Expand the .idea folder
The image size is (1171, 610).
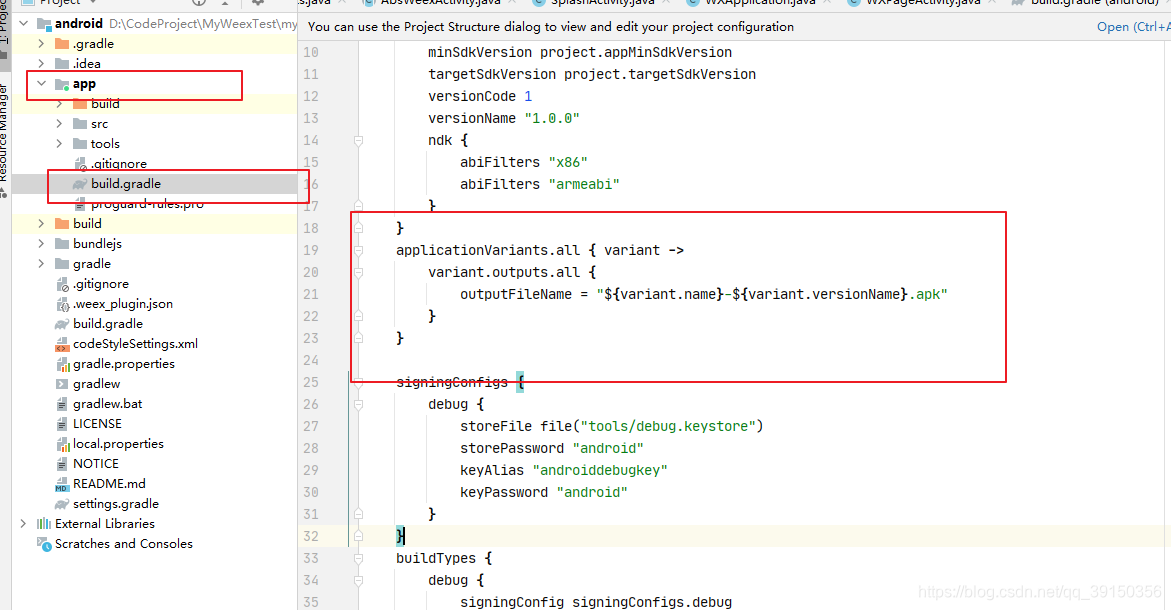tap(41, 64)
